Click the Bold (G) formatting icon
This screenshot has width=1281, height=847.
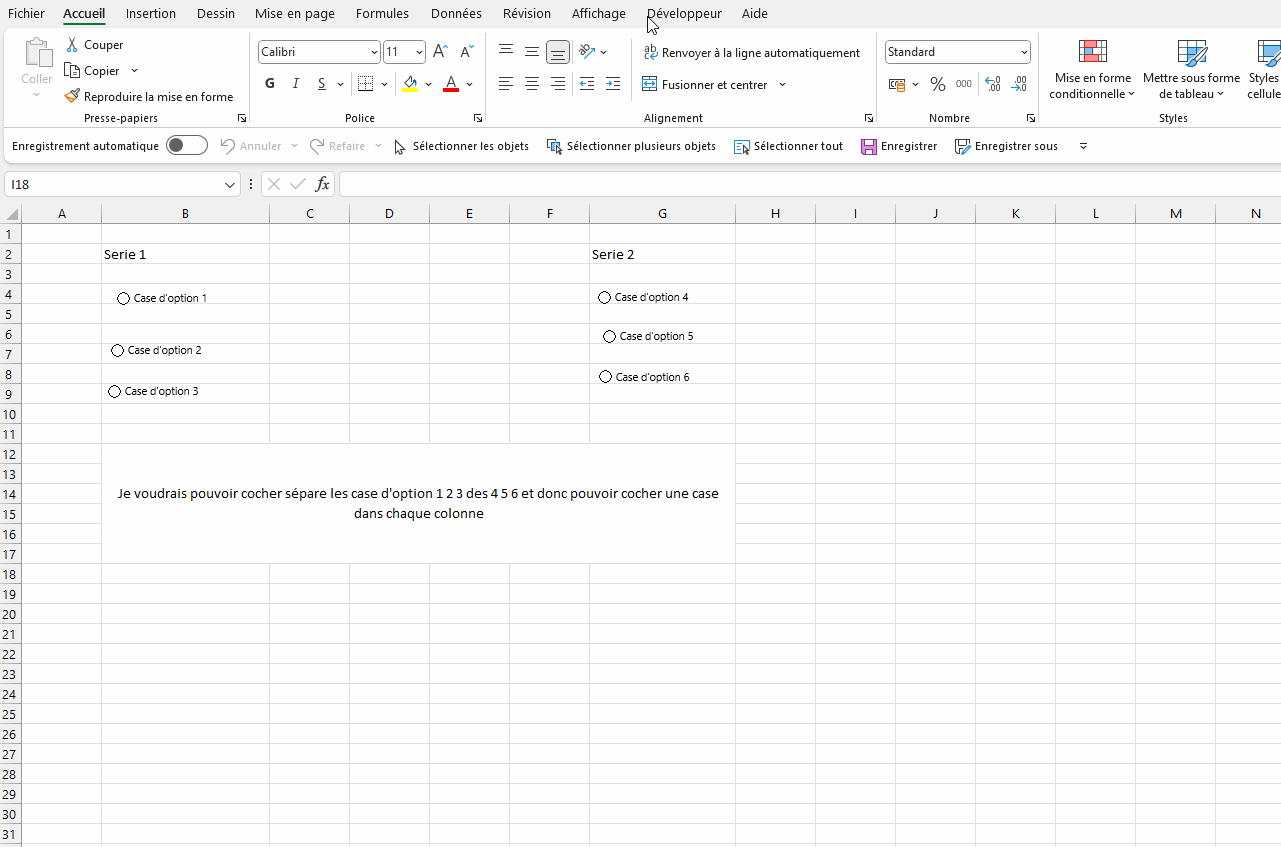coord(270,84)
